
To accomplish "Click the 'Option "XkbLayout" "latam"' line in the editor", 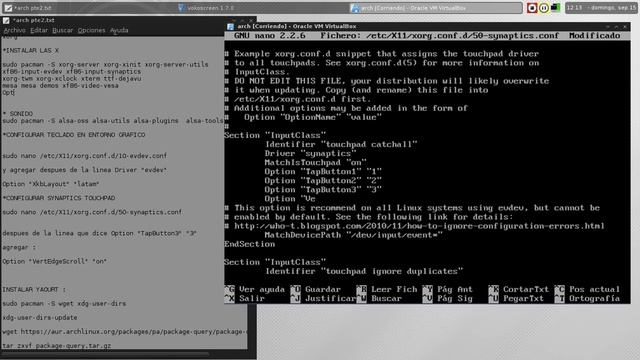I will 51,184.
